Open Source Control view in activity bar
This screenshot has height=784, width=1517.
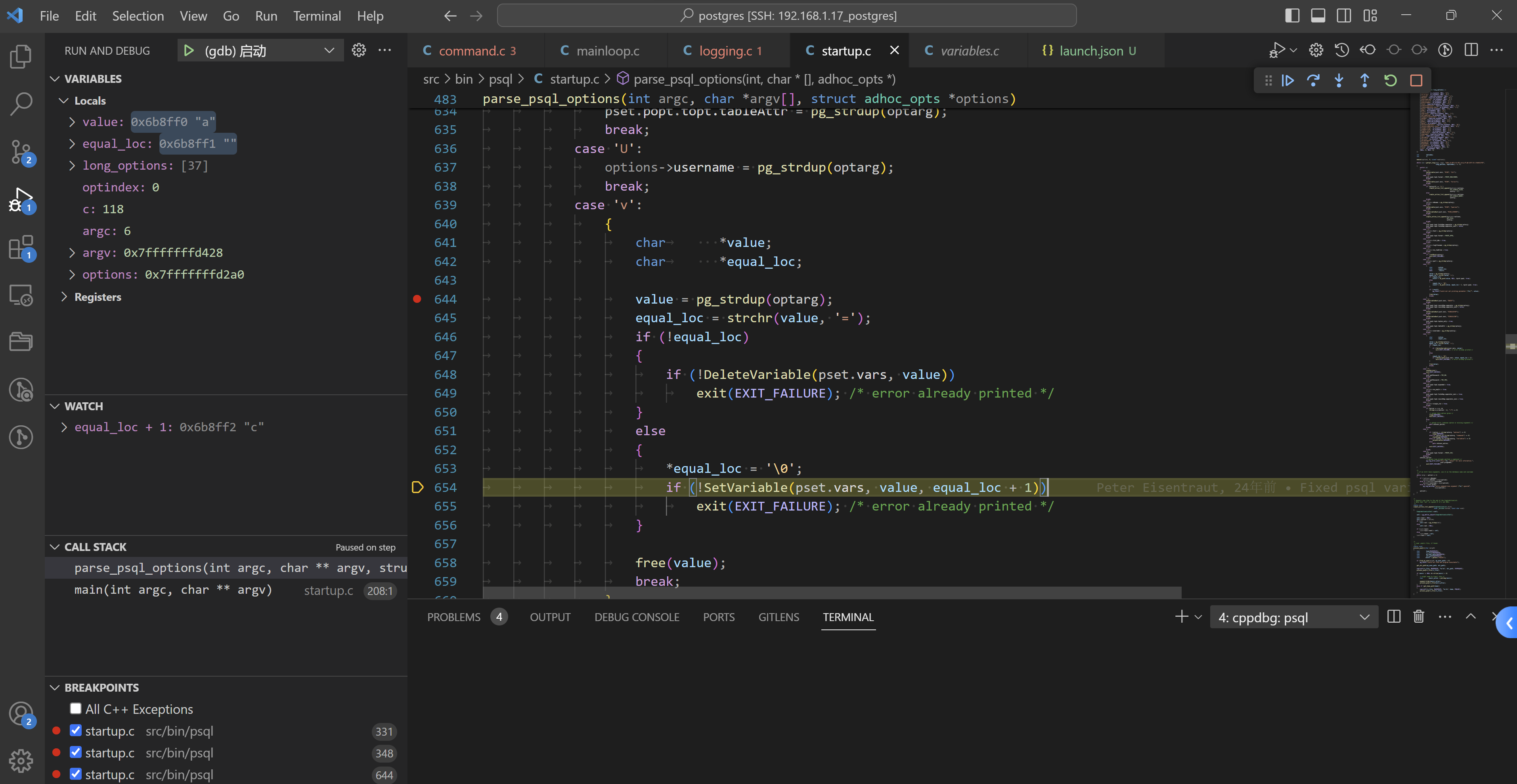(x=21, y=151)
